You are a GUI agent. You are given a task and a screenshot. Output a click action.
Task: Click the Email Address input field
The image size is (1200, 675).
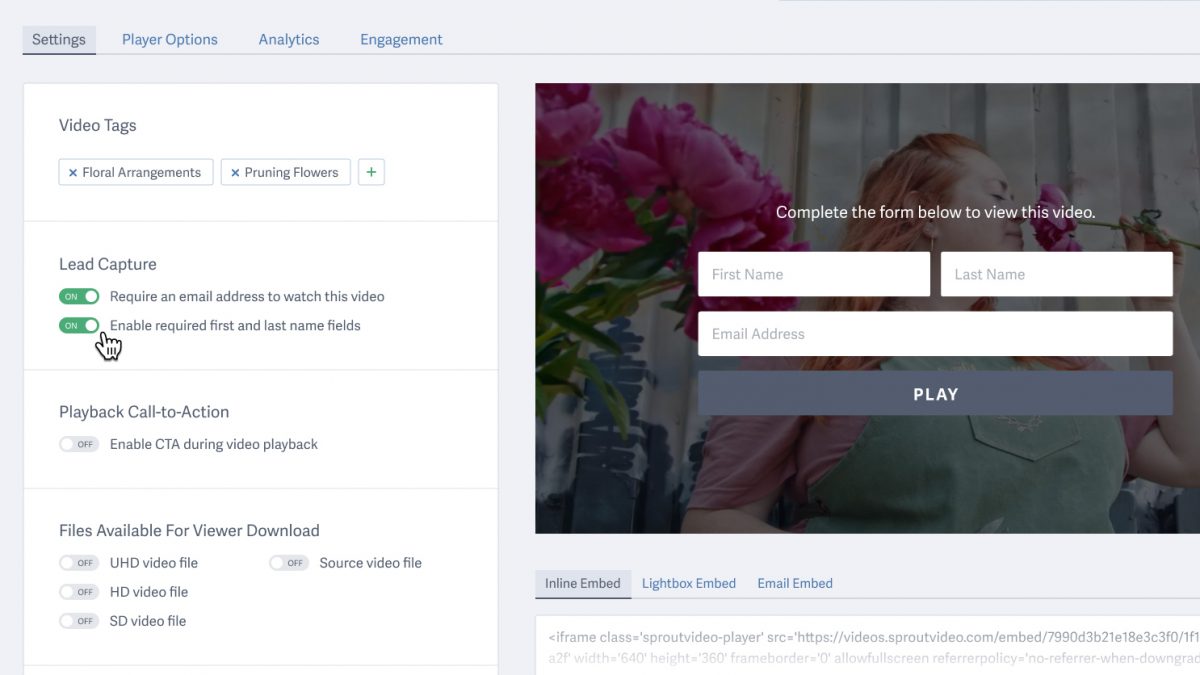click(x=935, y=333)
